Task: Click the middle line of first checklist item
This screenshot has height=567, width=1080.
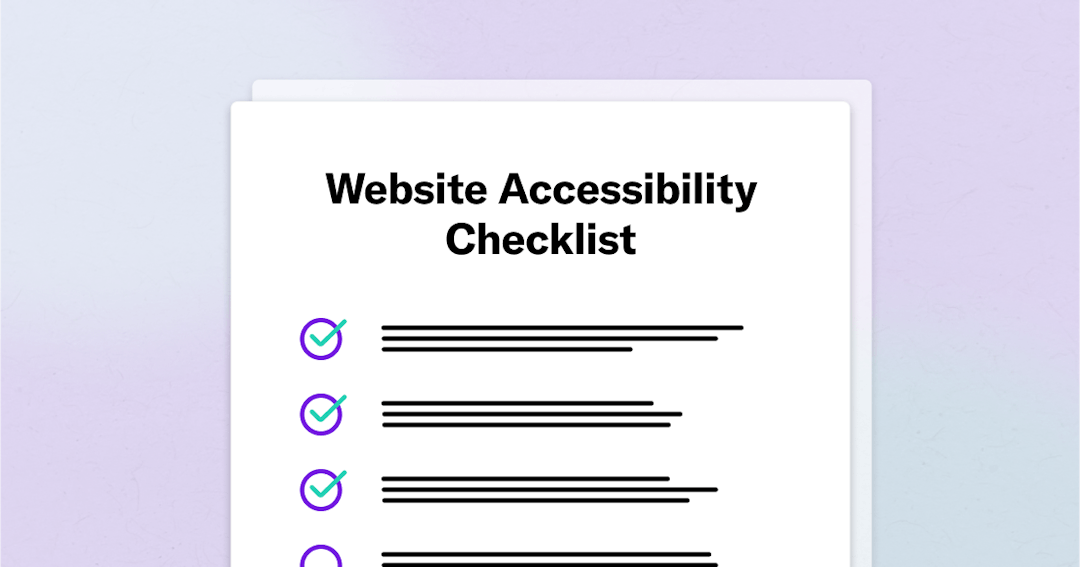Action: [550, 338]
